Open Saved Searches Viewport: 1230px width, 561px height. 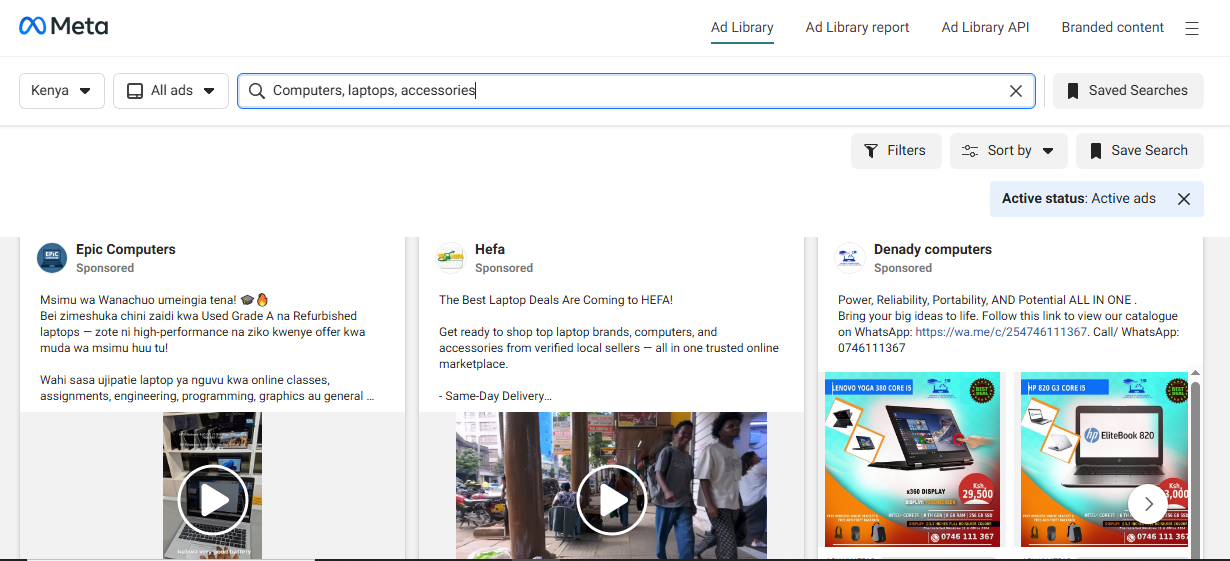point(1128,91)
